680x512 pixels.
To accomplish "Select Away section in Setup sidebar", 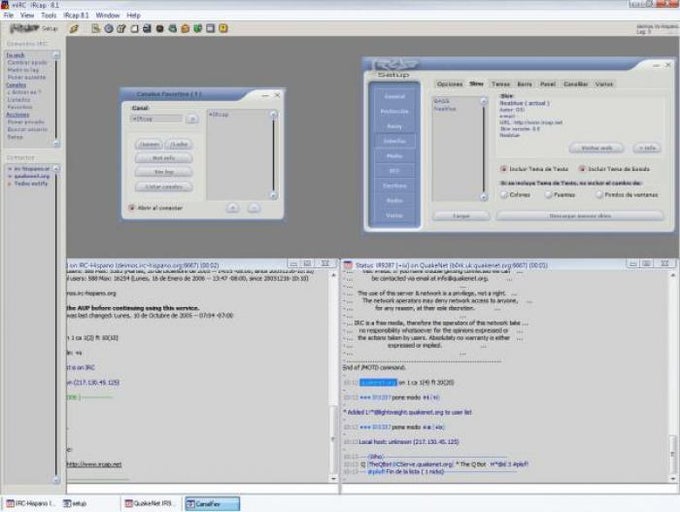I will tap(394, 126).
